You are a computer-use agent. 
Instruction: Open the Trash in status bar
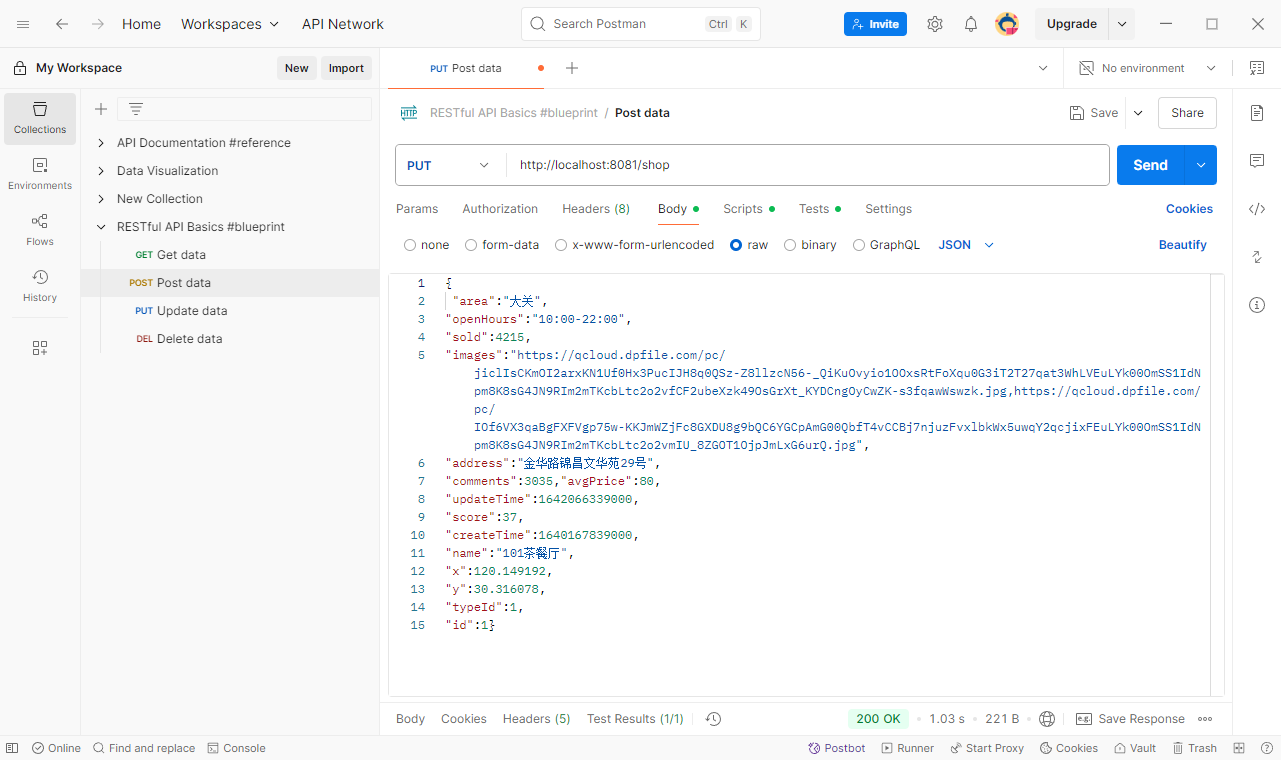point(1195,748)
